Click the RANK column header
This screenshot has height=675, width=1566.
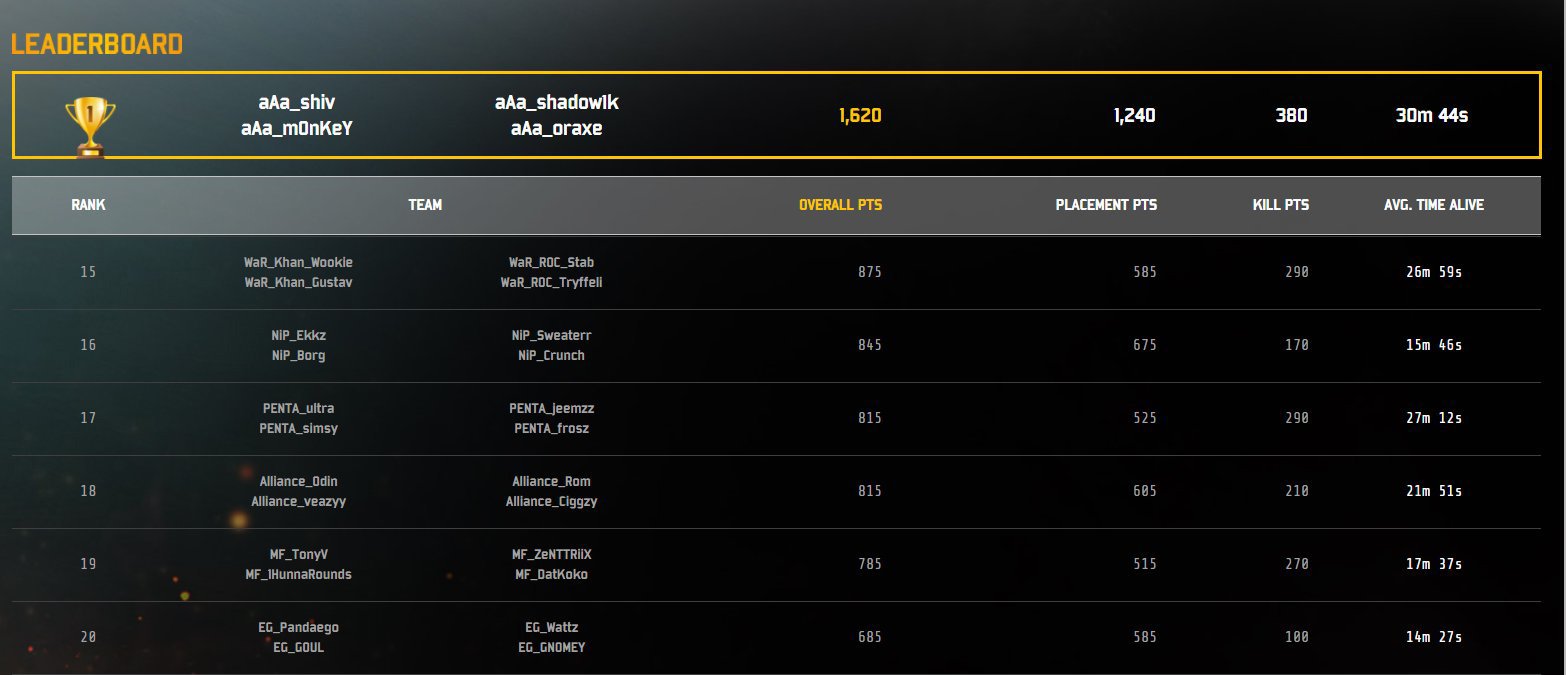coord(88,205)
